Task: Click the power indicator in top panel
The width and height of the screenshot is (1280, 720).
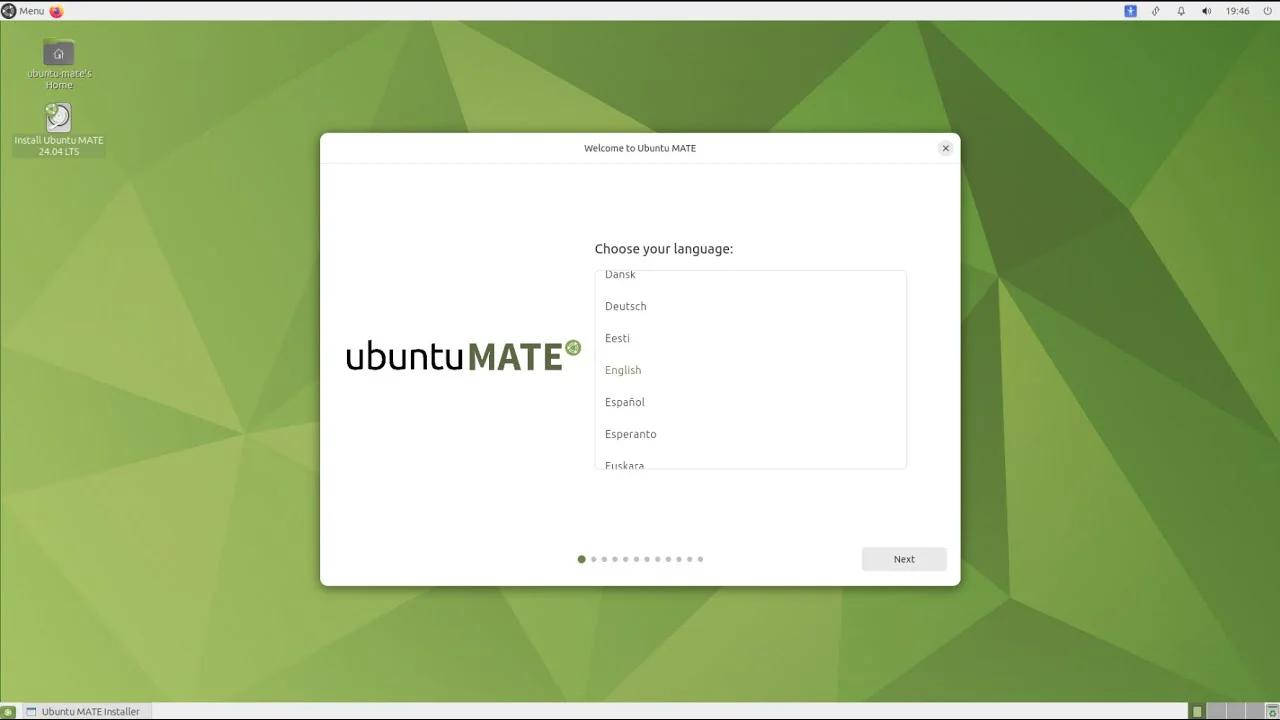Action: coord(1266,10)
